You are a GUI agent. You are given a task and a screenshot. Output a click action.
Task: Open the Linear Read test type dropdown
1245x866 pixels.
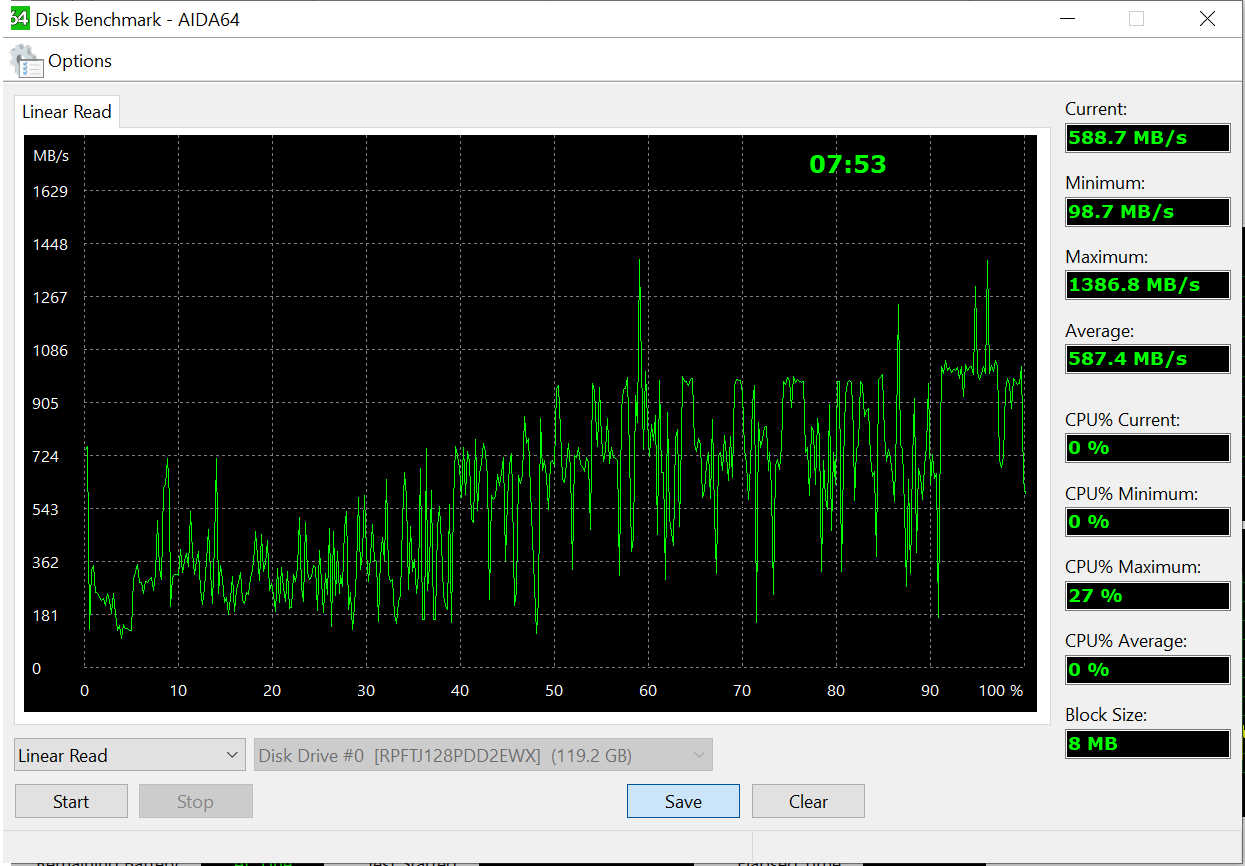click(x=130, y=755)
